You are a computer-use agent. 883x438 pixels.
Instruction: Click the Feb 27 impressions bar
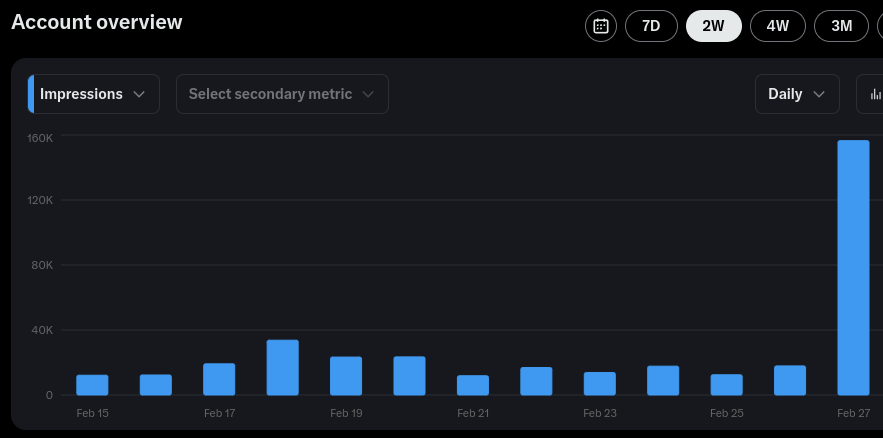(x=853, y=267)
